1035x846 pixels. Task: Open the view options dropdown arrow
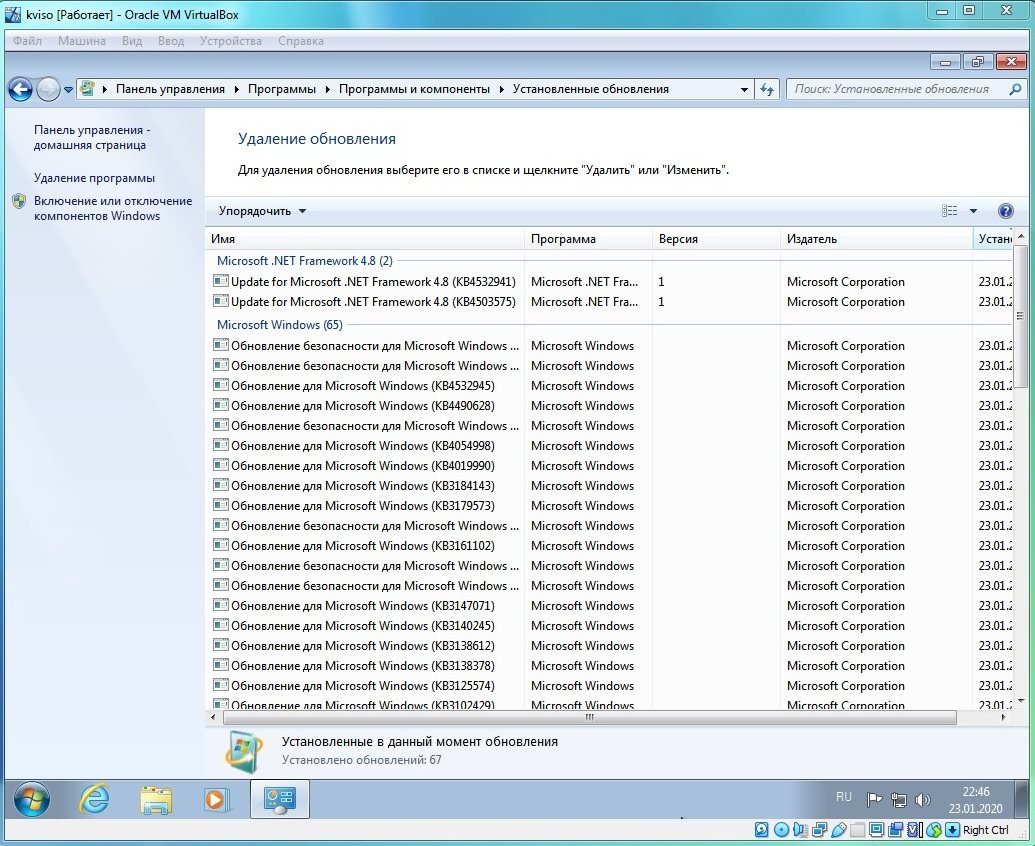click(974, 211)
